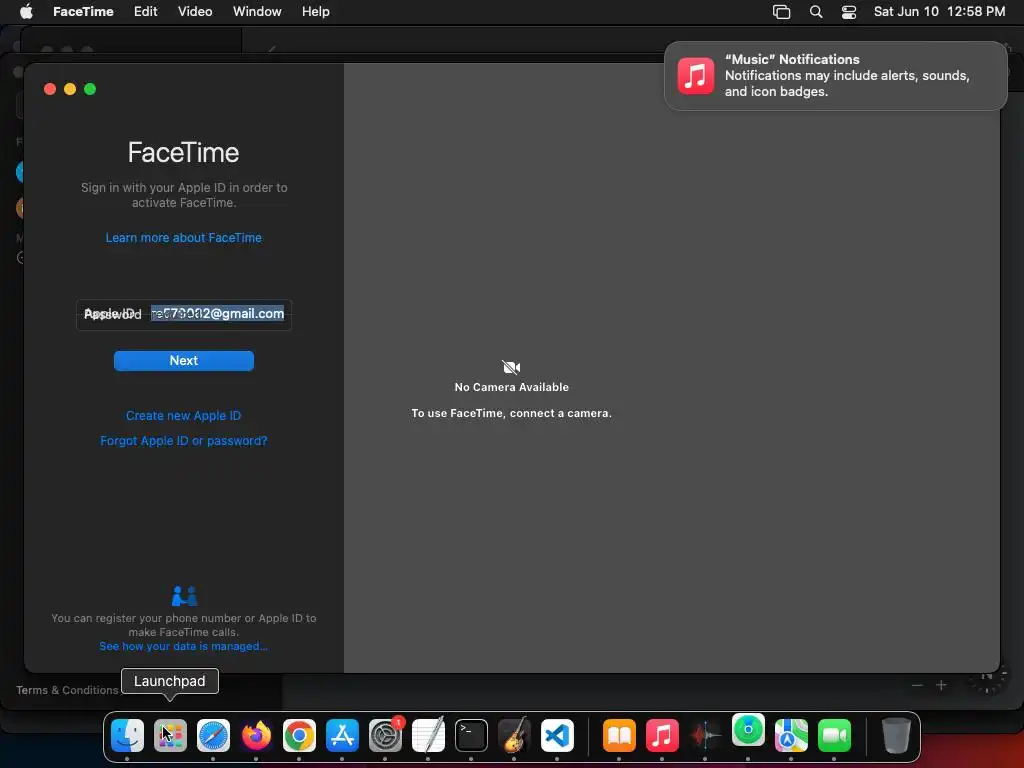Open TextEdit from the dock

pos(428,735)
